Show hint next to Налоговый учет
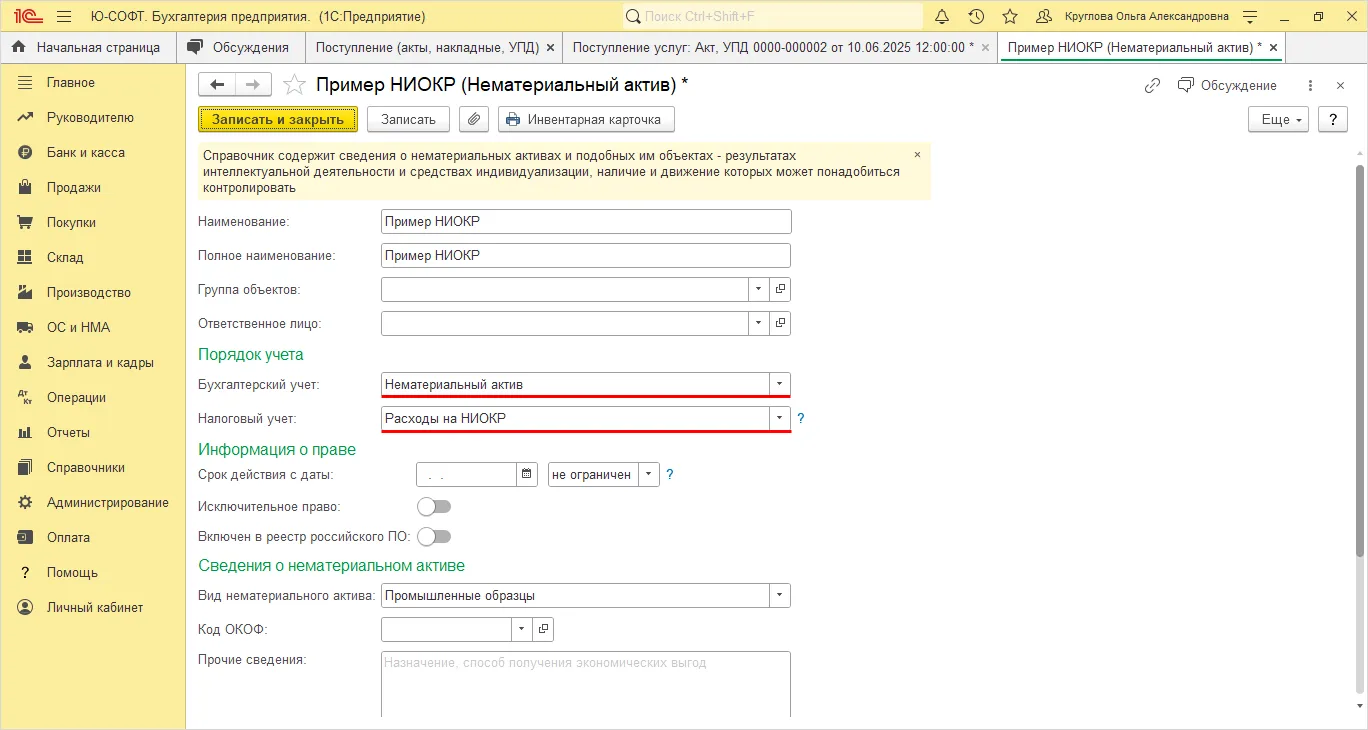The height and width of the screenshot is (730, 1368). [x=801, y=418]
